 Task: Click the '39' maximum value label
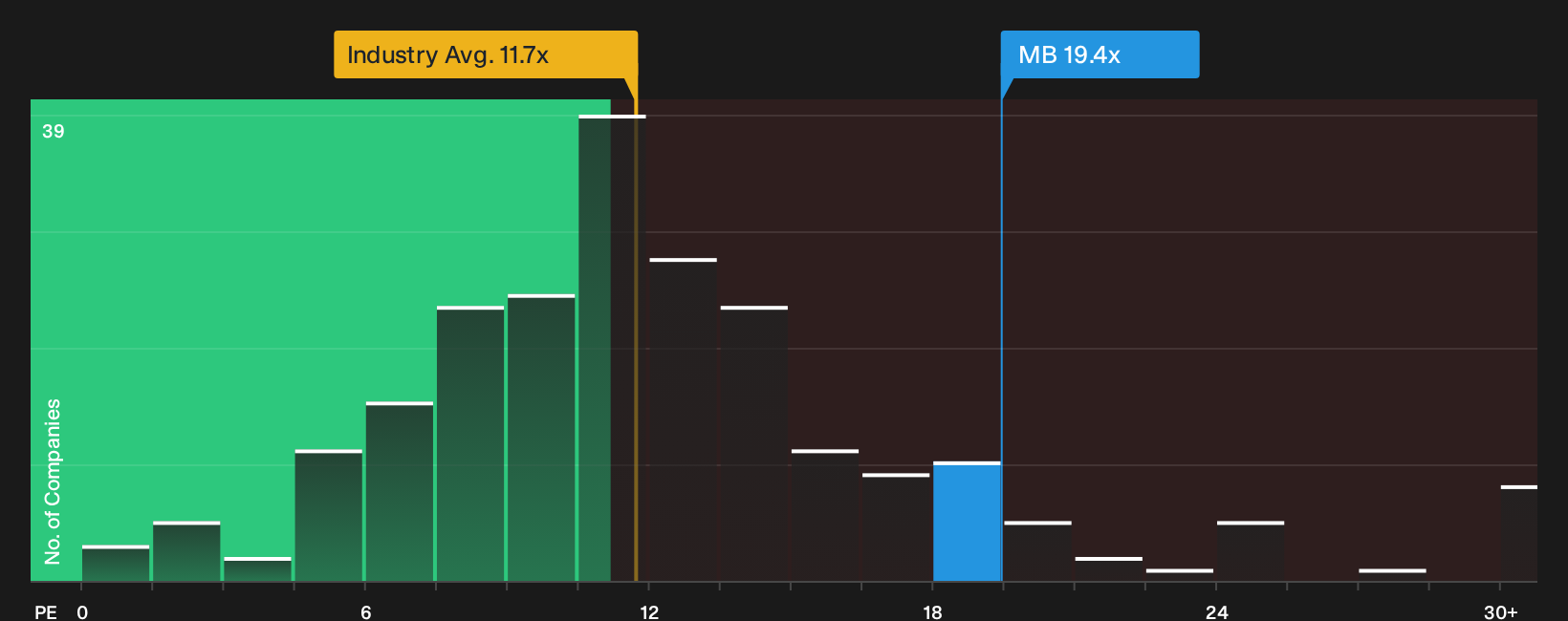[54, 131]
